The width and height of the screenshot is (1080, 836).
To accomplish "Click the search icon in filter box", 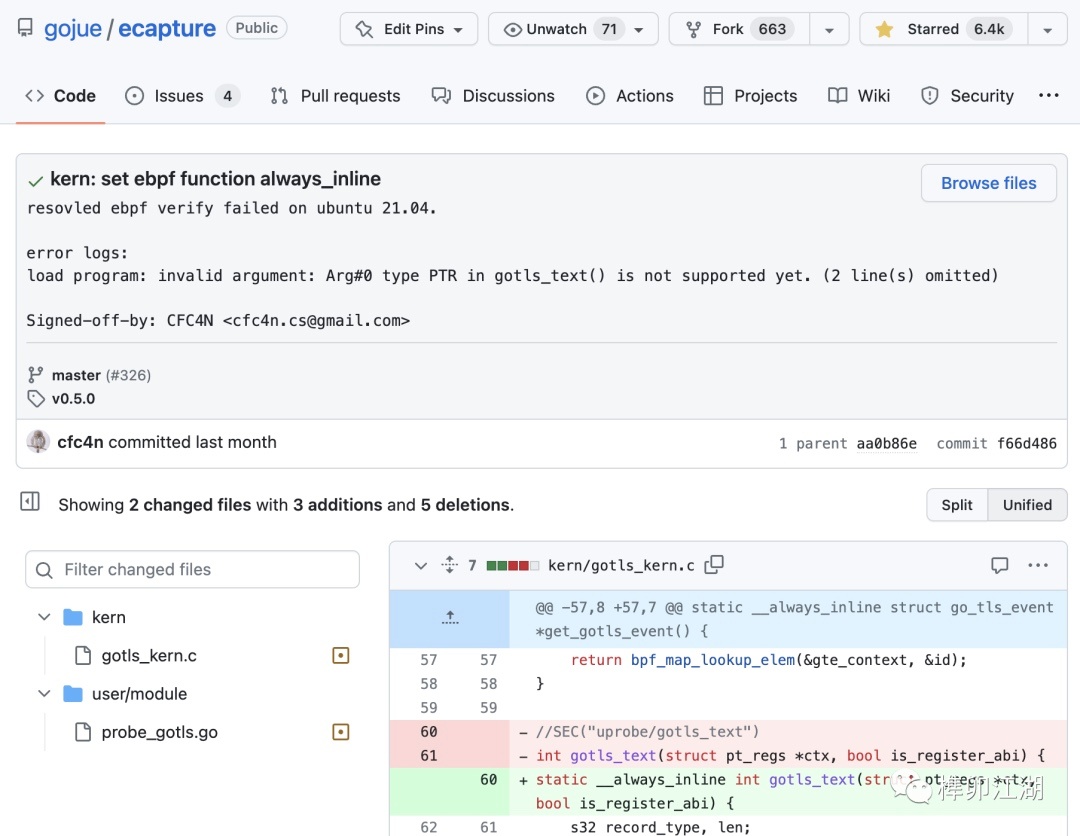I will tap(44, 570).
